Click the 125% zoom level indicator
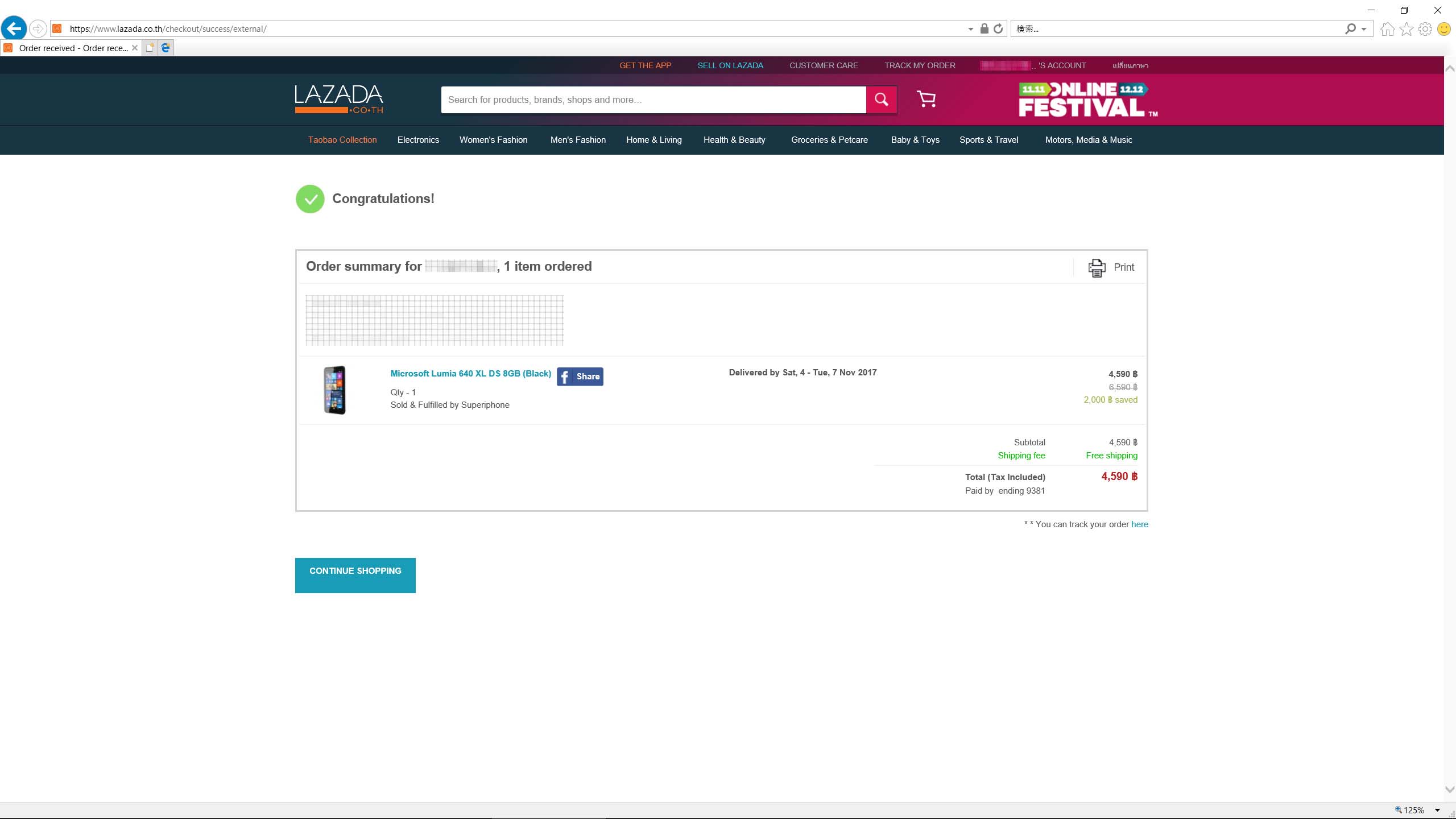The height and width of the screenshot is (819, 1456). (1409, 810)
